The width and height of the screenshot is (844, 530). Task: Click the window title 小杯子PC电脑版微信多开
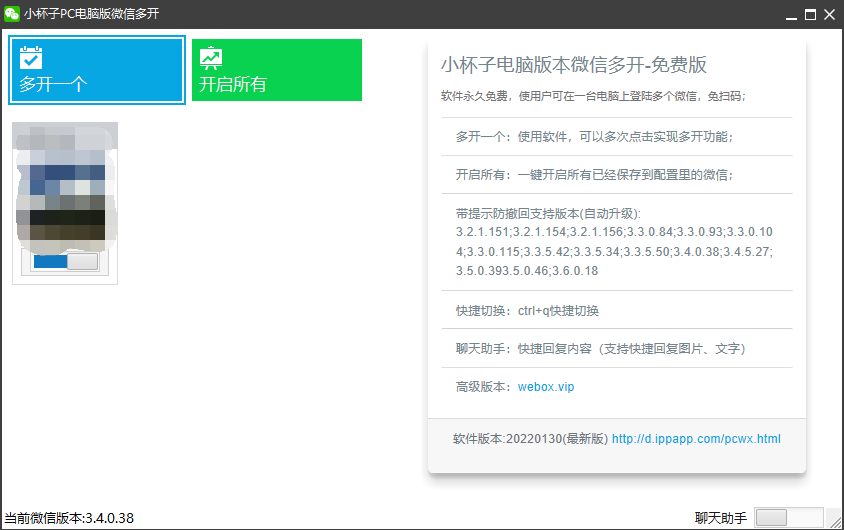click(x=92, y=14)
